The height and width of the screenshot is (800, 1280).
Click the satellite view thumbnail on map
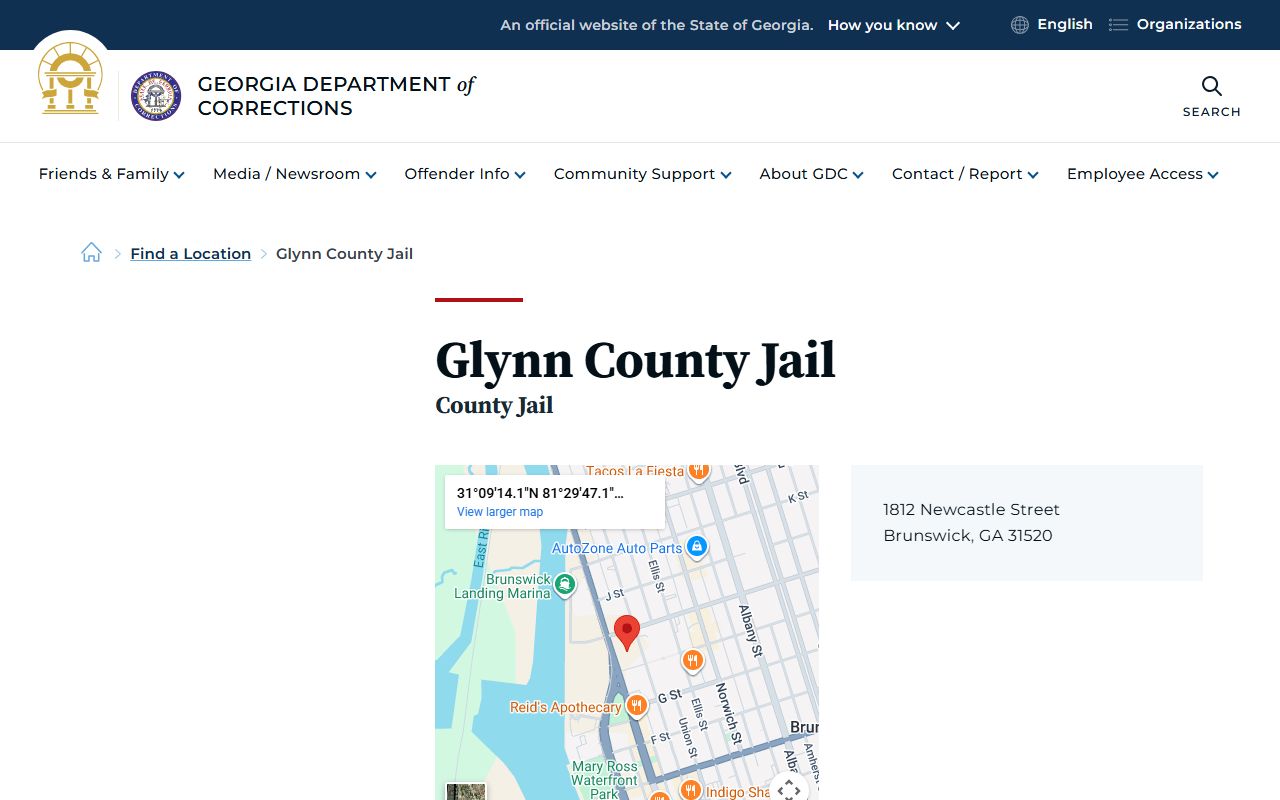466,791
